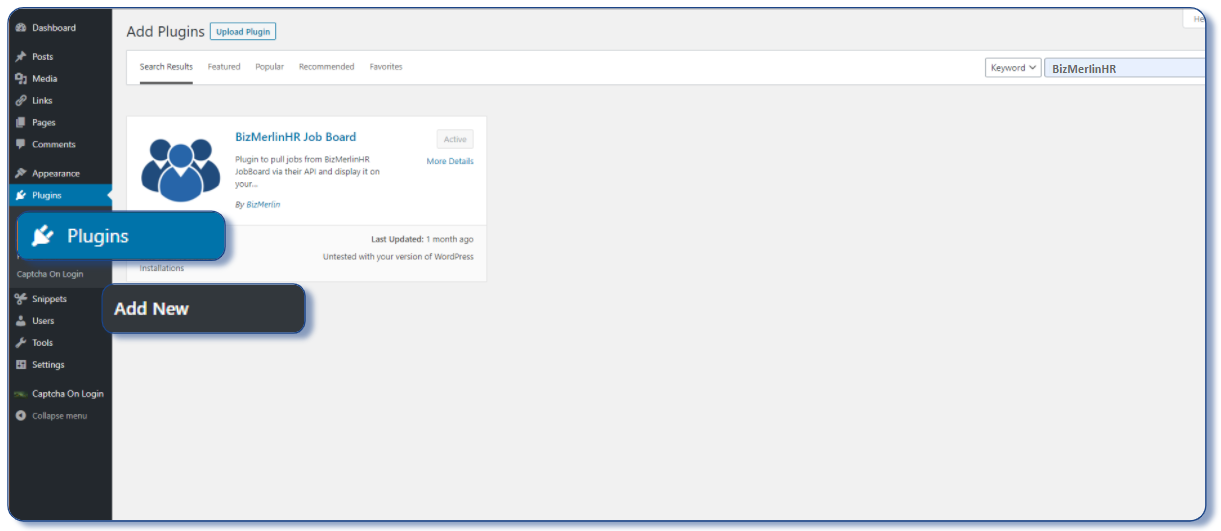Click 'Untested with your version of WordPress' text
This screenshot has width=1221, height=531.
[x=398, y=257]
